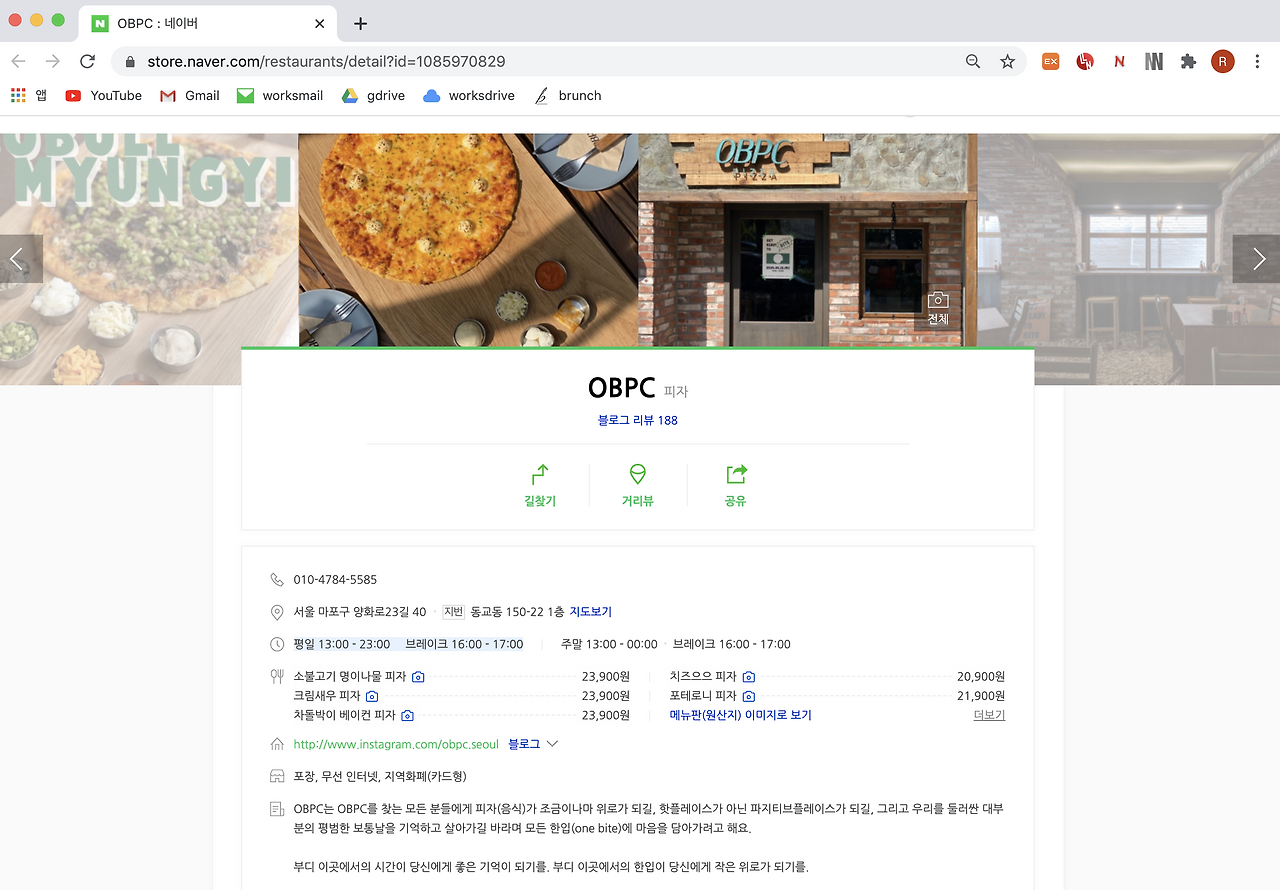The height and width of the screenshot is (890, 1280).
Task: Open the YouTube bookmark
Action: (104, 95)
